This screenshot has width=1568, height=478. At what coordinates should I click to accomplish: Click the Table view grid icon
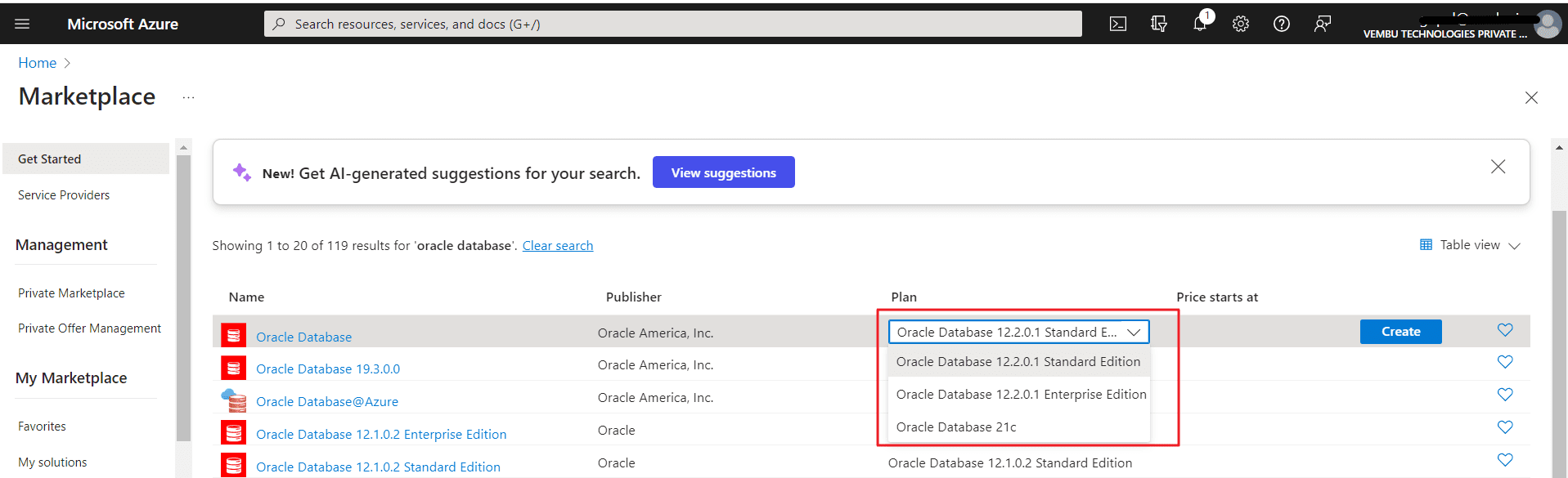coord(1426,245)
